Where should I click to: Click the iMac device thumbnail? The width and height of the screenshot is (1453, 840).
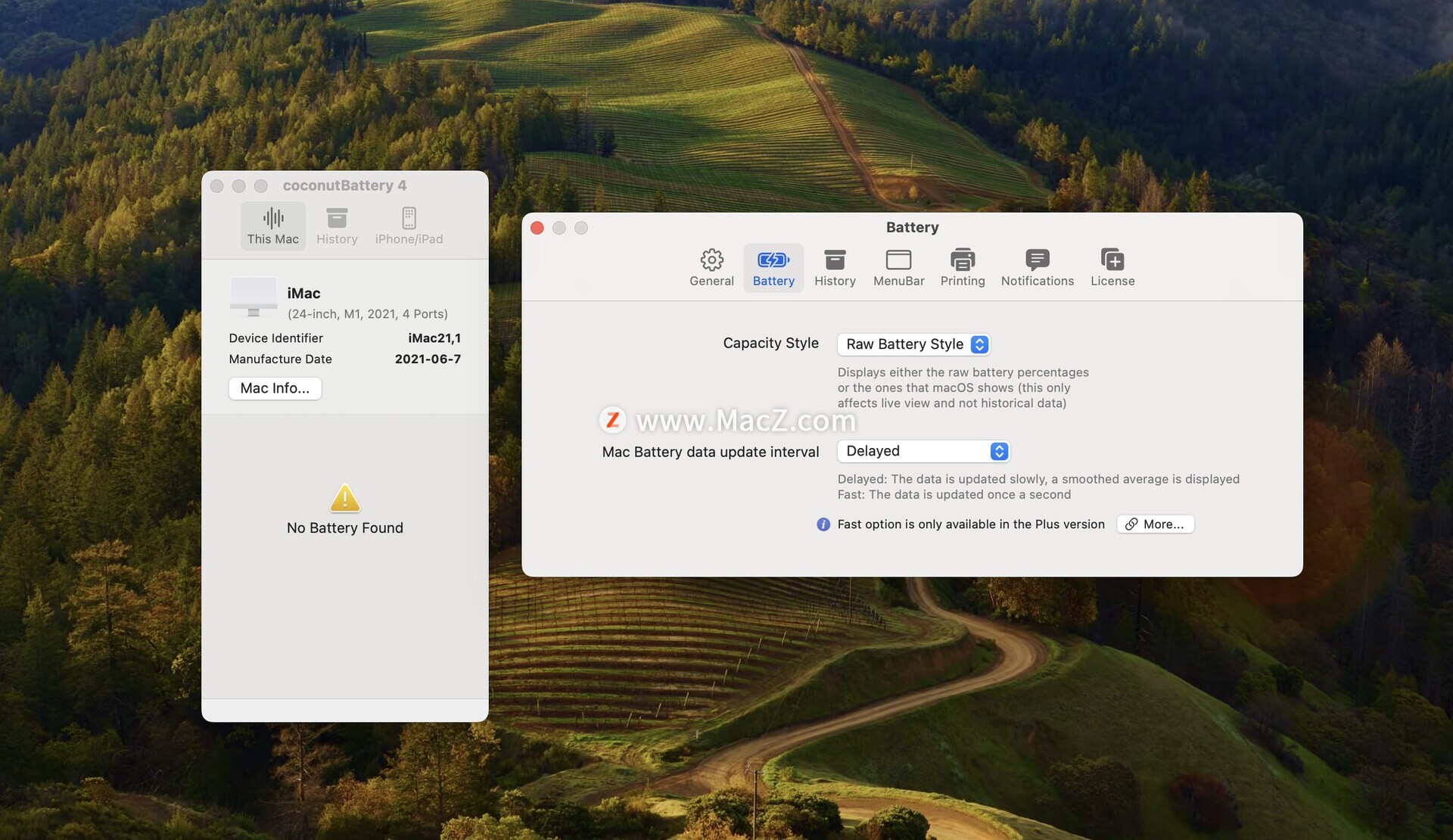[253, 297]
